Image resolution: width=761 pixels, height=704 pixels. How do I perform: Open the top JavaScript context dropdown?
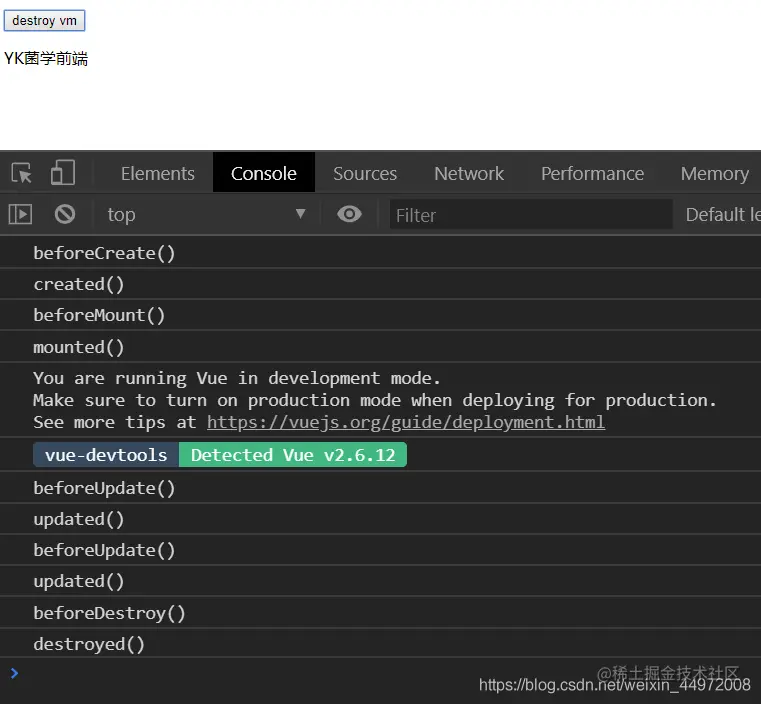[x=206, y=214]
